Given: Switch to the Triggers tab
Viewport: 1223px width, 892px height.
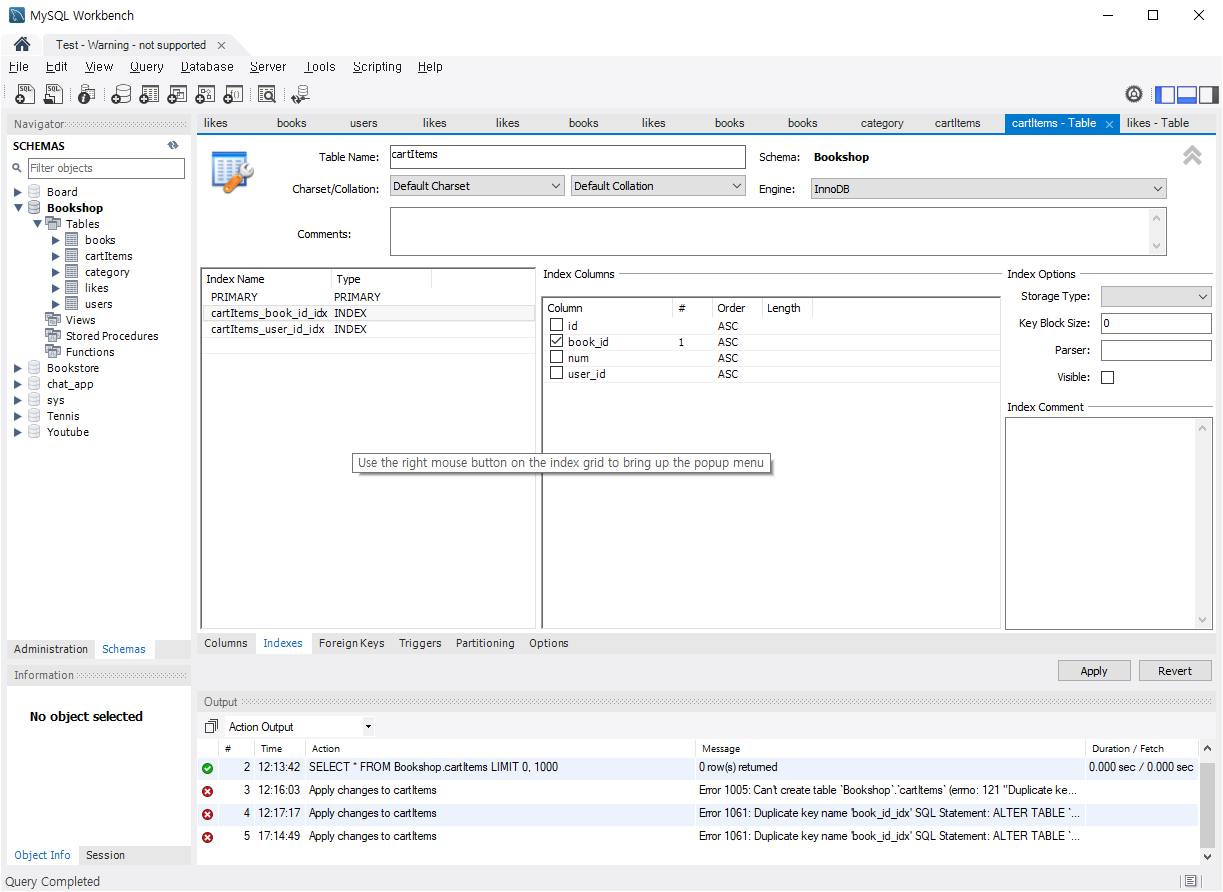Looking at the screenshot, I should (x=420, y=643).
